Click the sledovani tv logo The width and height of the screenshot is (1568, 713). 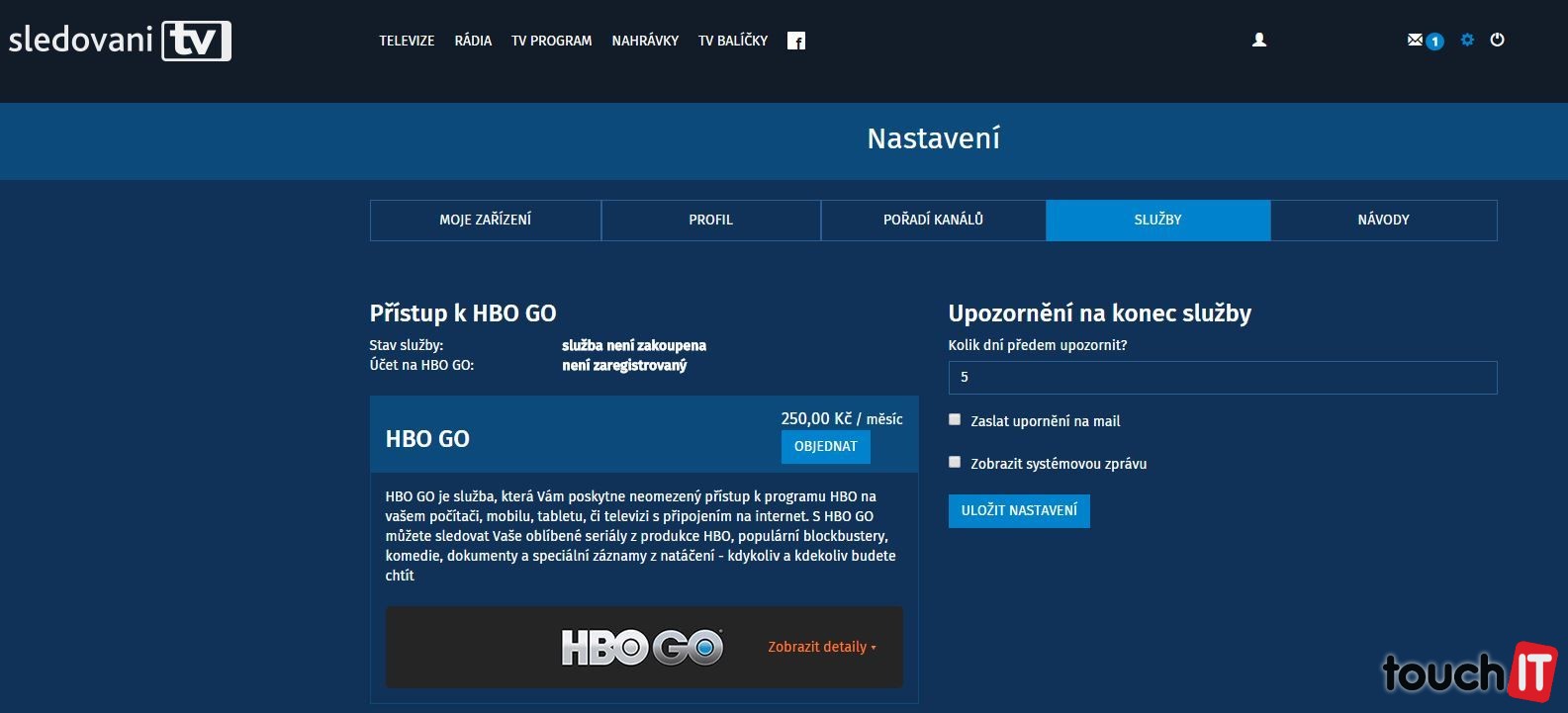tap(120, 41)
